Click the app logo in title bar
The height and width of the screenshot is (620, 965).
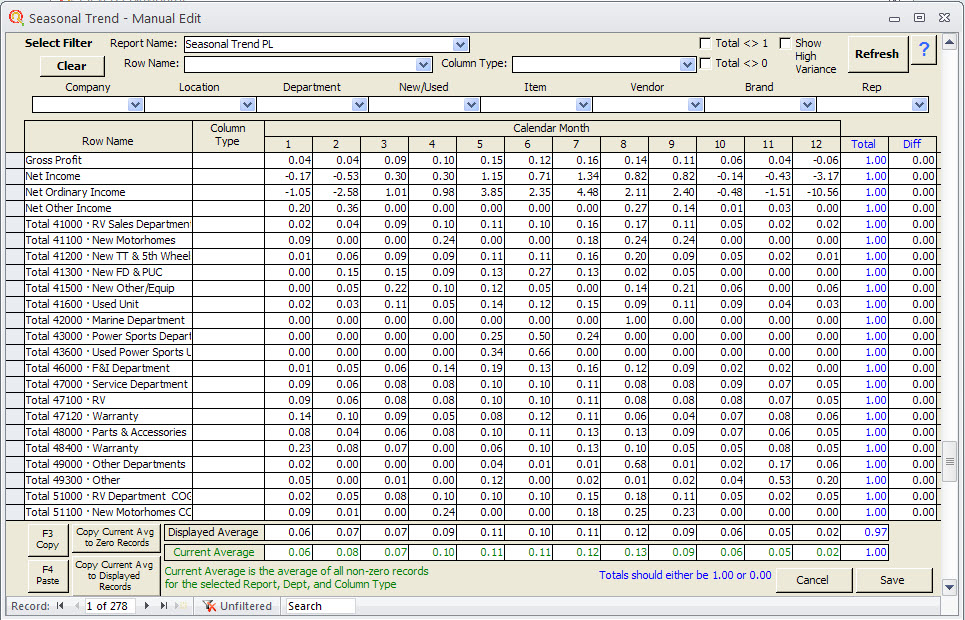[16, 18]
